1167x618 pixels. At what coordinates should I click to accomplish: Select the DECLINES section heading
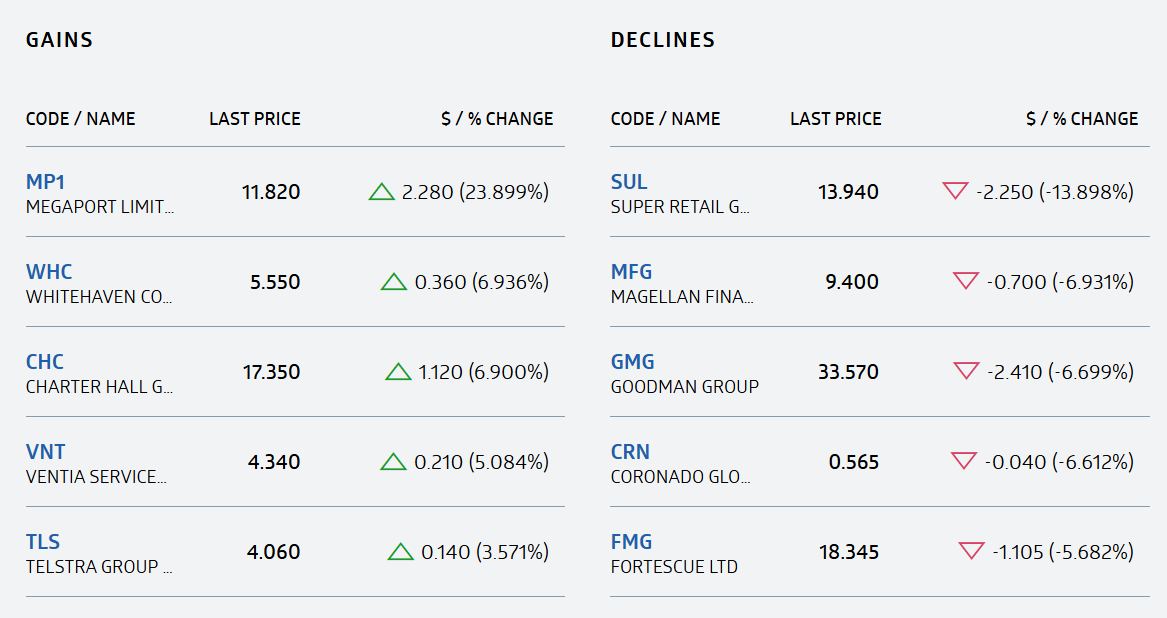pos(663,40)
